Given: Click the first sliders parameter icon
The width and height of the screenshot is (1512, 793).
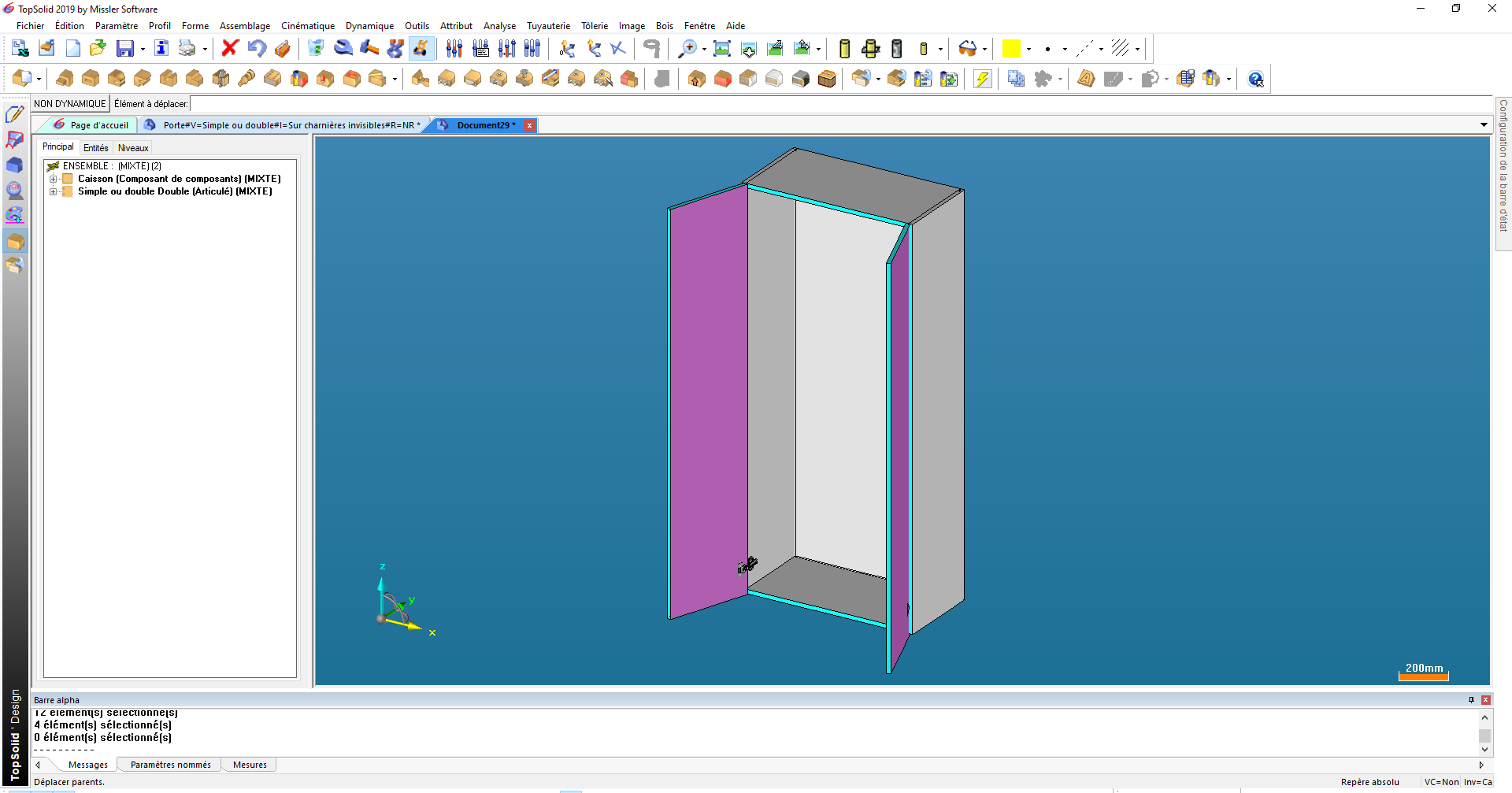Looking at the screenshot, I should 454,49.
